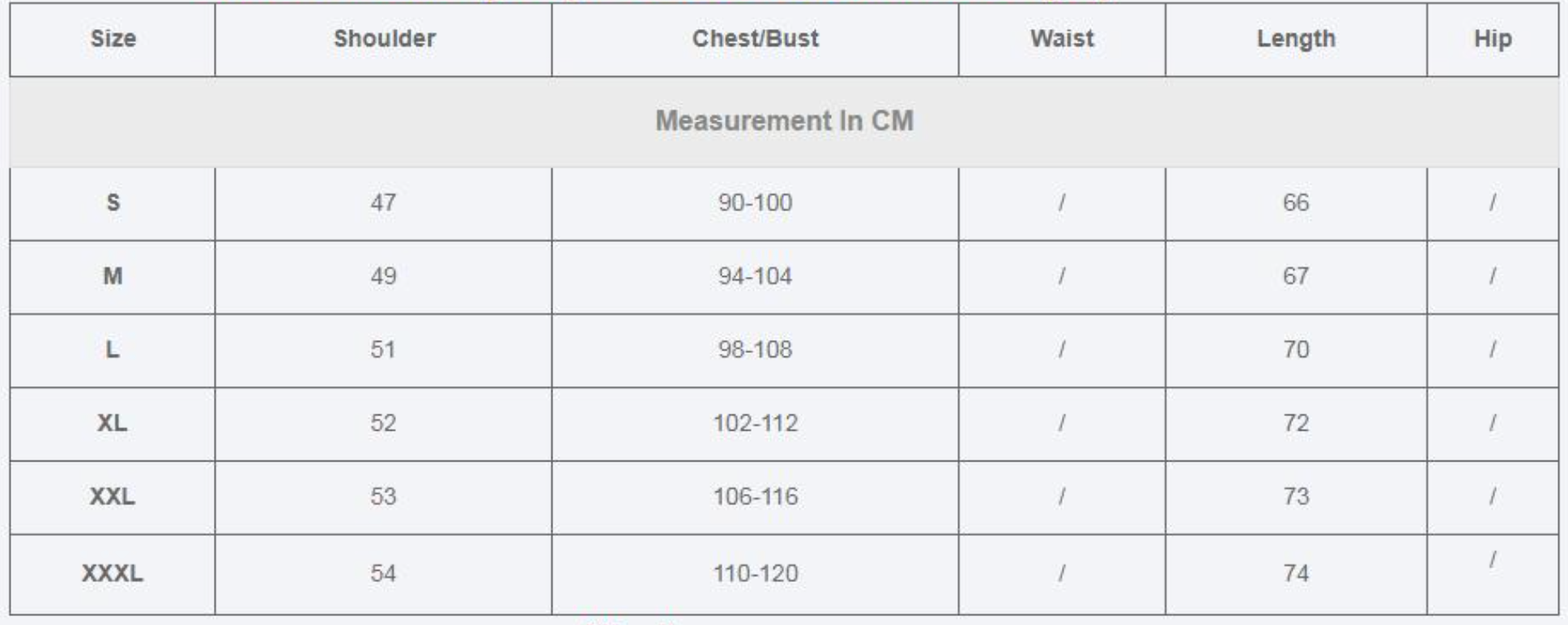1568x625 pixels.
Task: Click the Hip column header
Action: point(1493,39)
